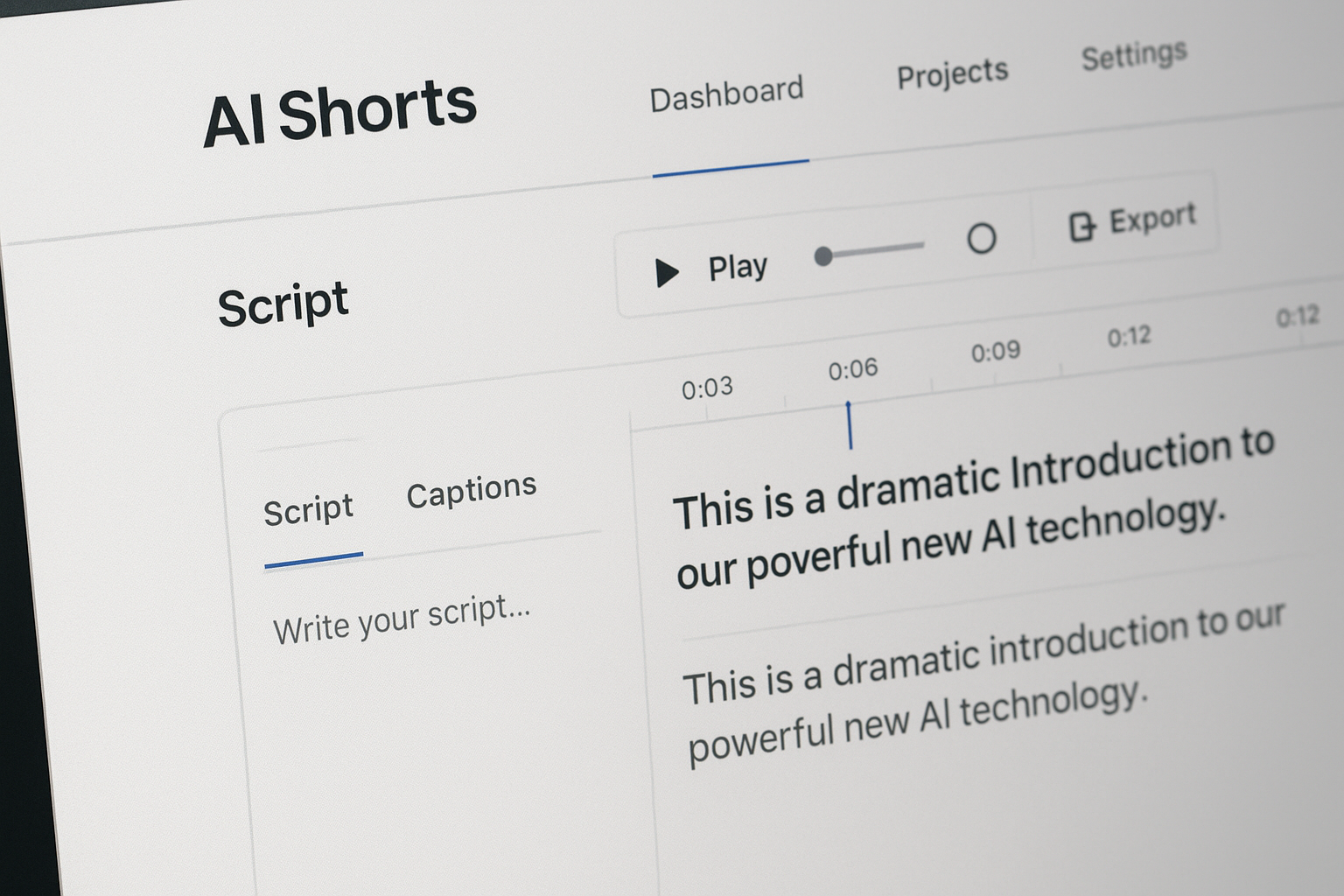
Task: Click the Play triangle icon
Action: 667,272
